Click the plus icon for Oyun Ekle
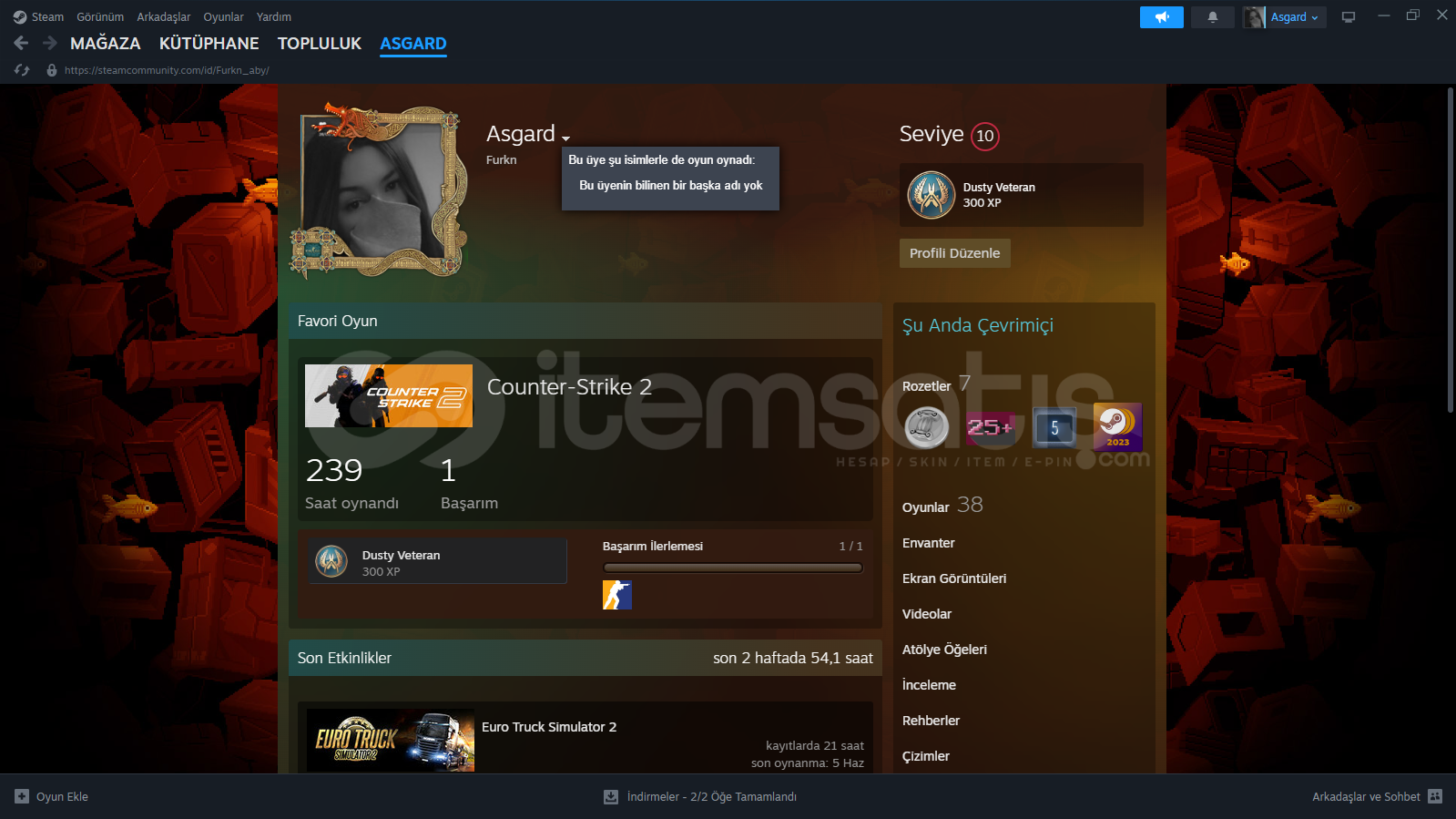The width and height of the screenshot is (1456, 819). tap(22, 796)
